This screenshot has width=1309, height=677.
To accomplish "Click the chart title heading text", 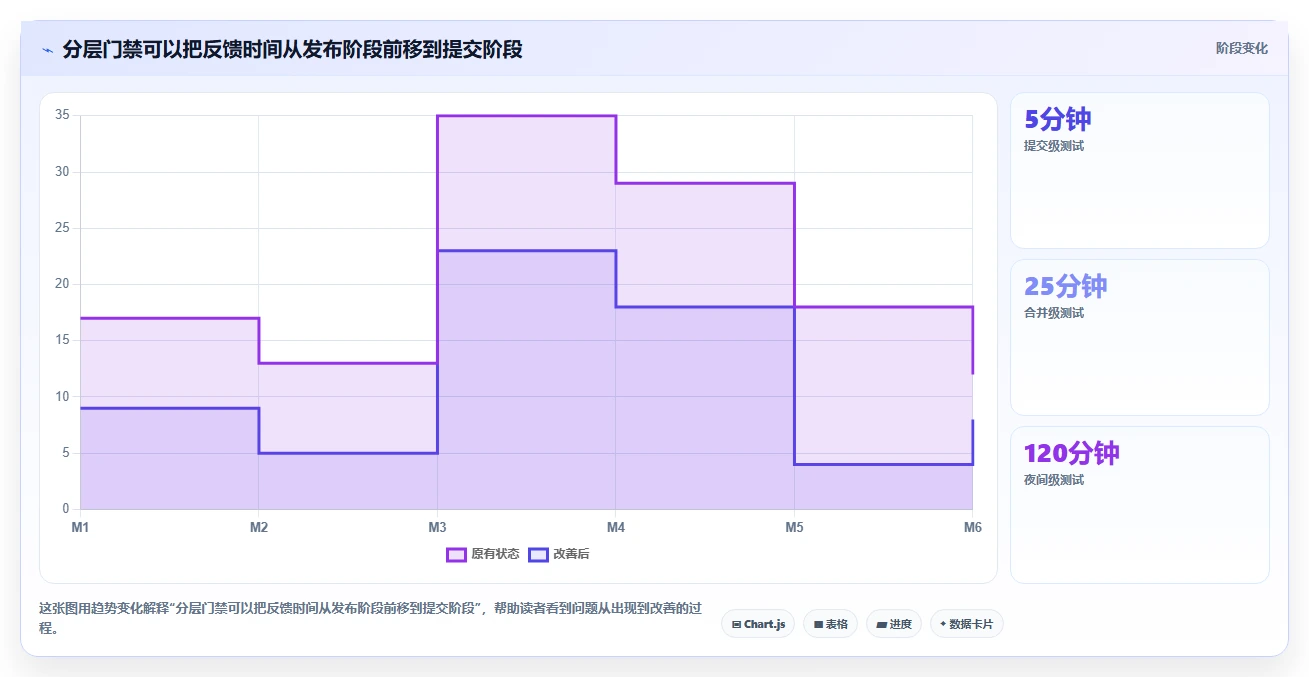I will [x=292, y=49].
